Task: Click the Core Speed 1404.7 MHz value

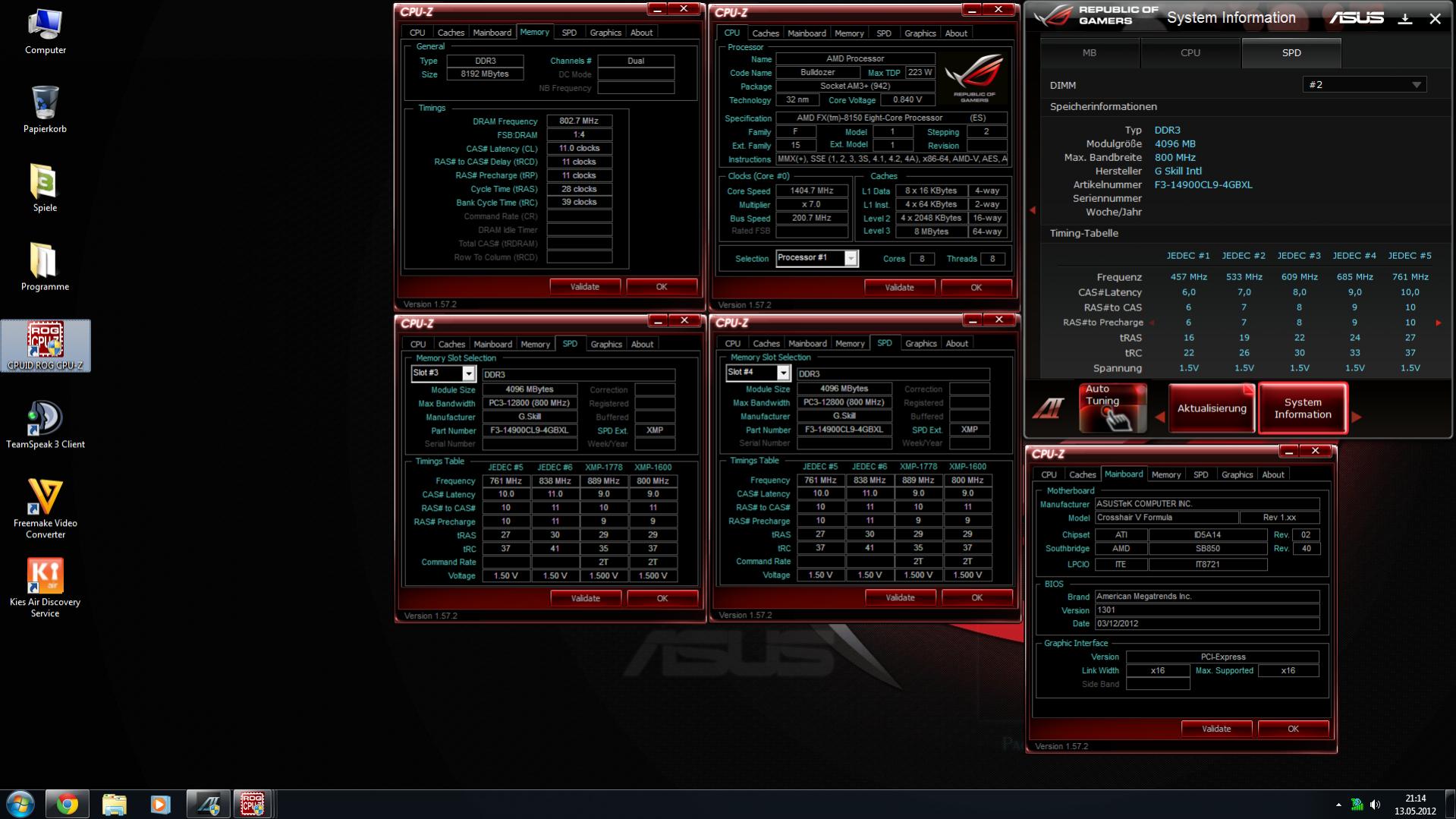Action: pos(812,191)
